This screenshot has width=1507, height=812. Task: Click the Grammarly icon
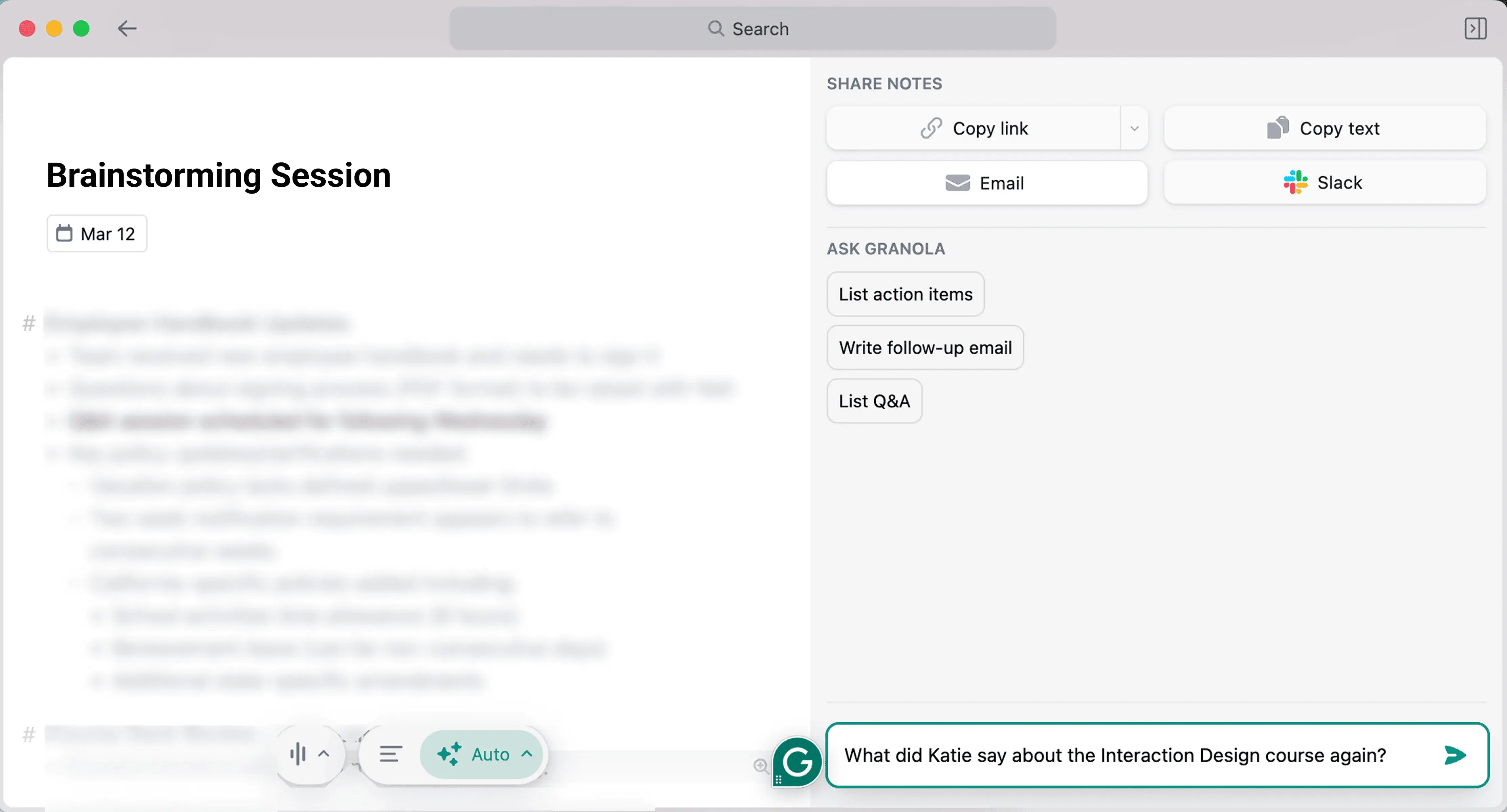click(798, 762)
